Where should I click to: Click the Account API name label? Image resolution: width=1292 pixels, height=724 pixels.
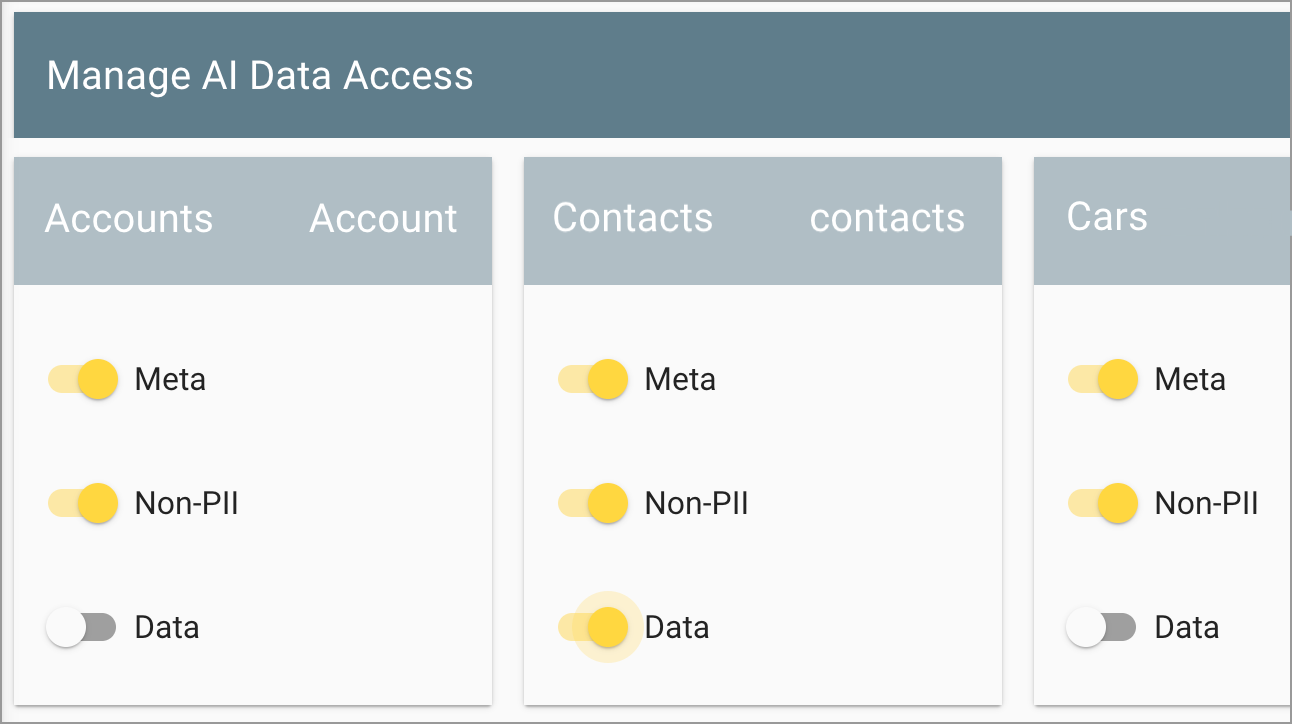click(383, 219)
